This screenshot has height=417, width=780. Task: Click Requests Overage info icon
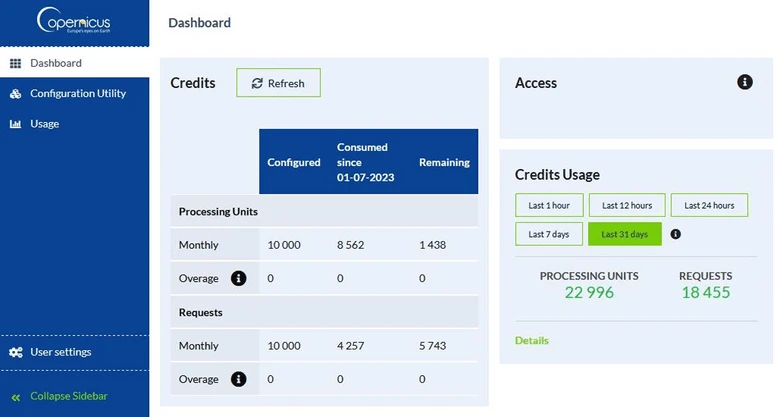pos(238,379)
